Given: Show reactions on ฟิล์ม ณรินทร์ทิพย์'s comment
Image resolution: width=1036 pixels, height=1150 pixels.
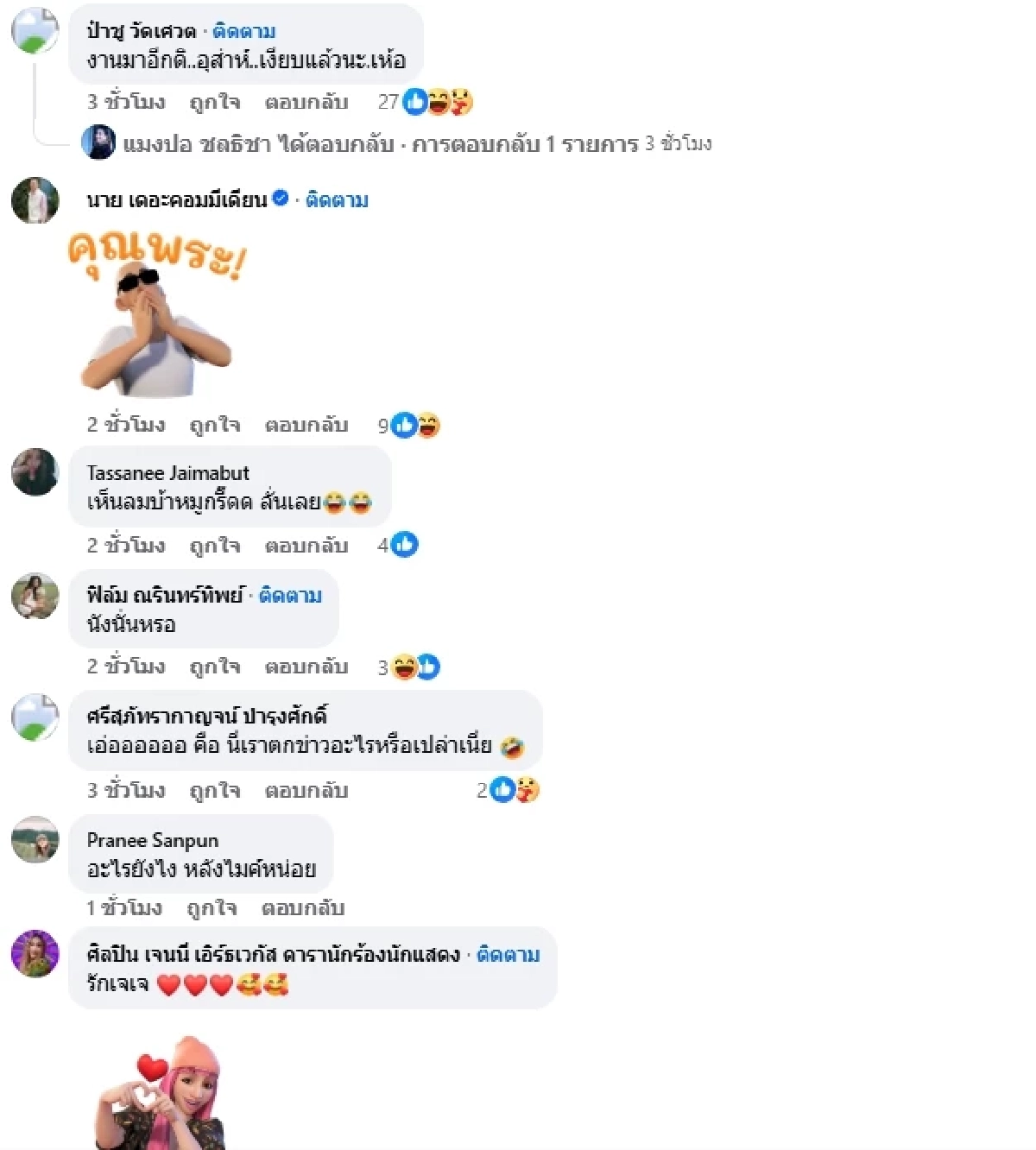Looking at the screenshot, I should pyautogui.click(x=409, y=667).
